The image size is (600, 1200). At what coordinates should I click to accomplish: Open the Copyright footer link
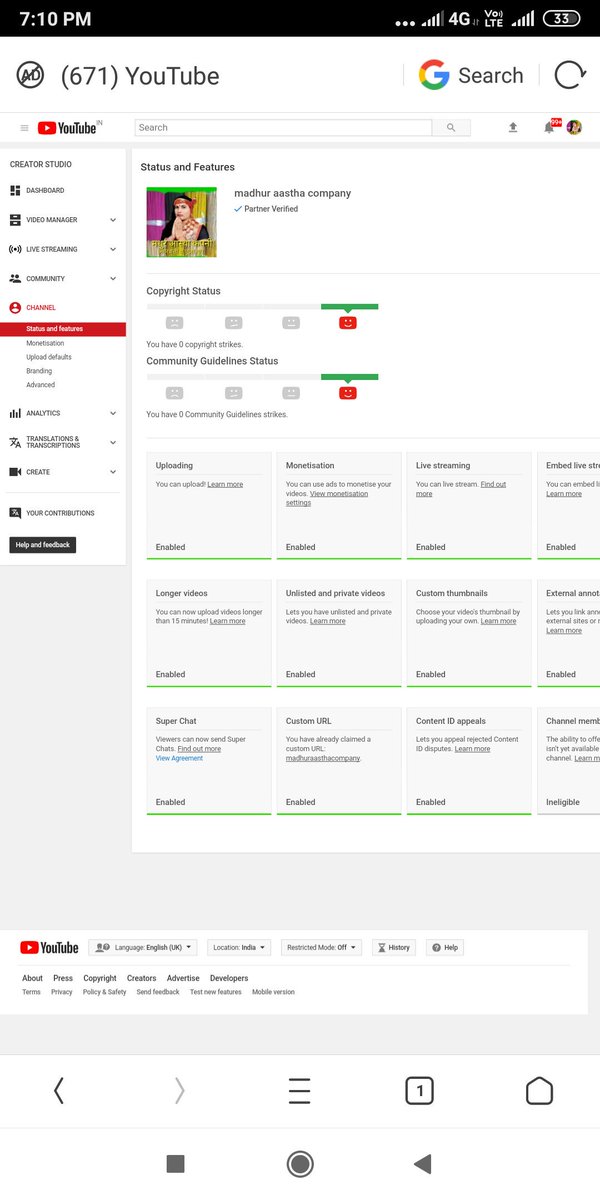pyautogui.click(x=100, y=978)
